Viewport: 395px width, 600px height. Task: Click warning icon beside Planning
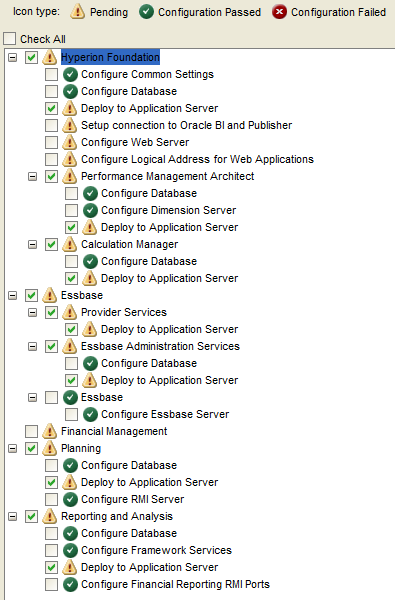pyautogui.click(x=50, y=448)
